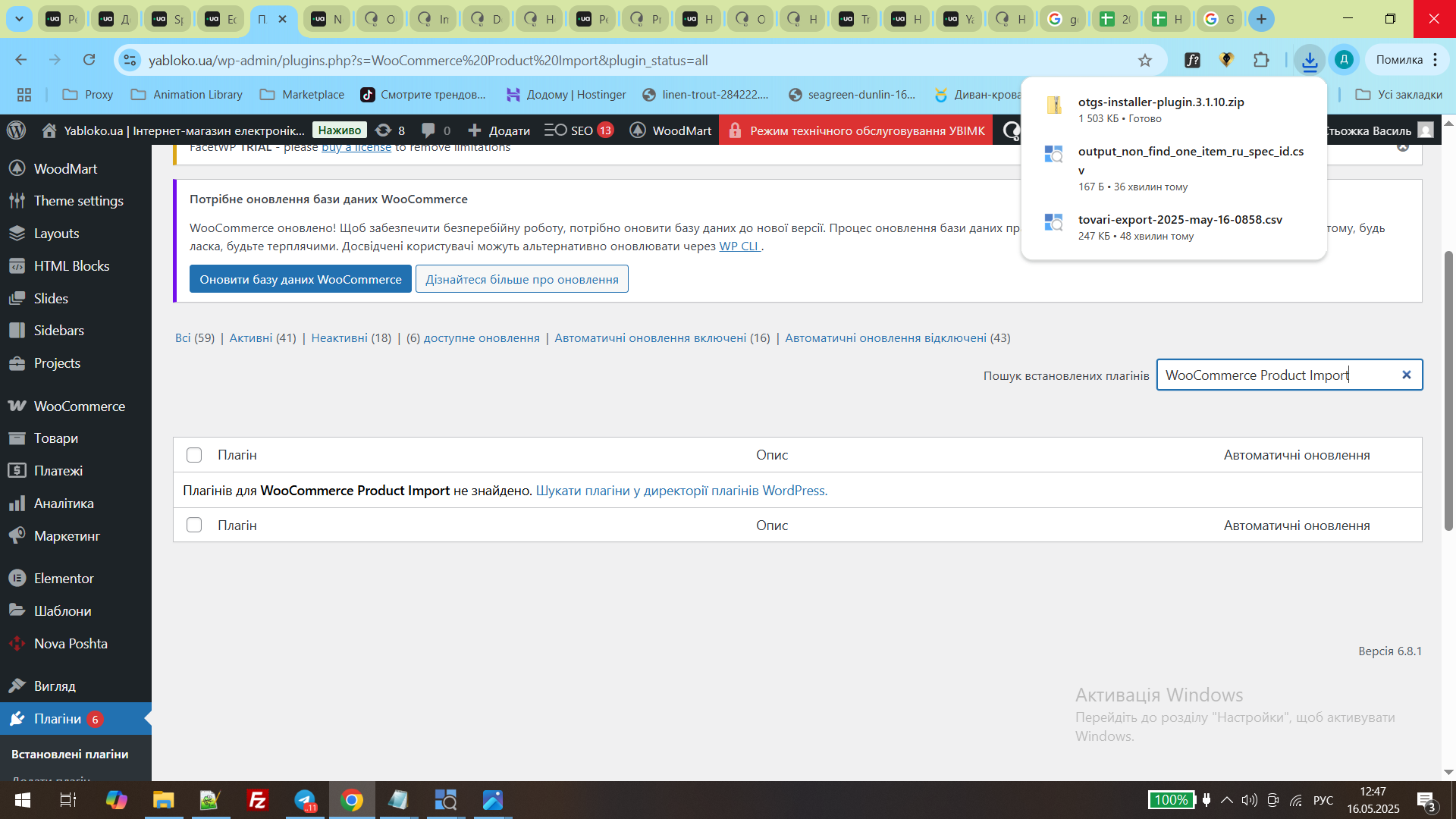Open Sidebars menu item

pos(58,331)
